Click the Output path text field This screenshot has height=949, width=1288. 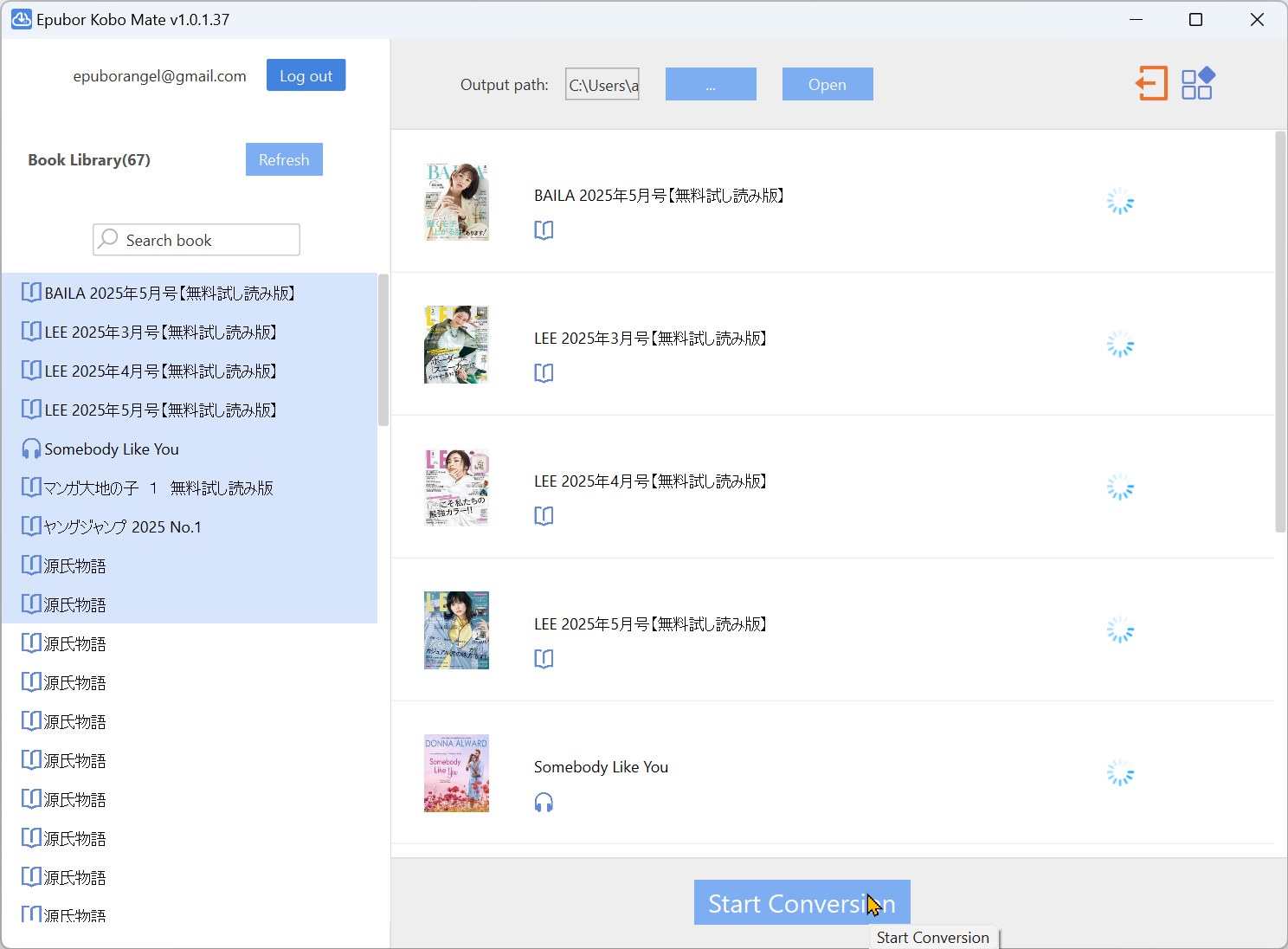coord(602,84)
